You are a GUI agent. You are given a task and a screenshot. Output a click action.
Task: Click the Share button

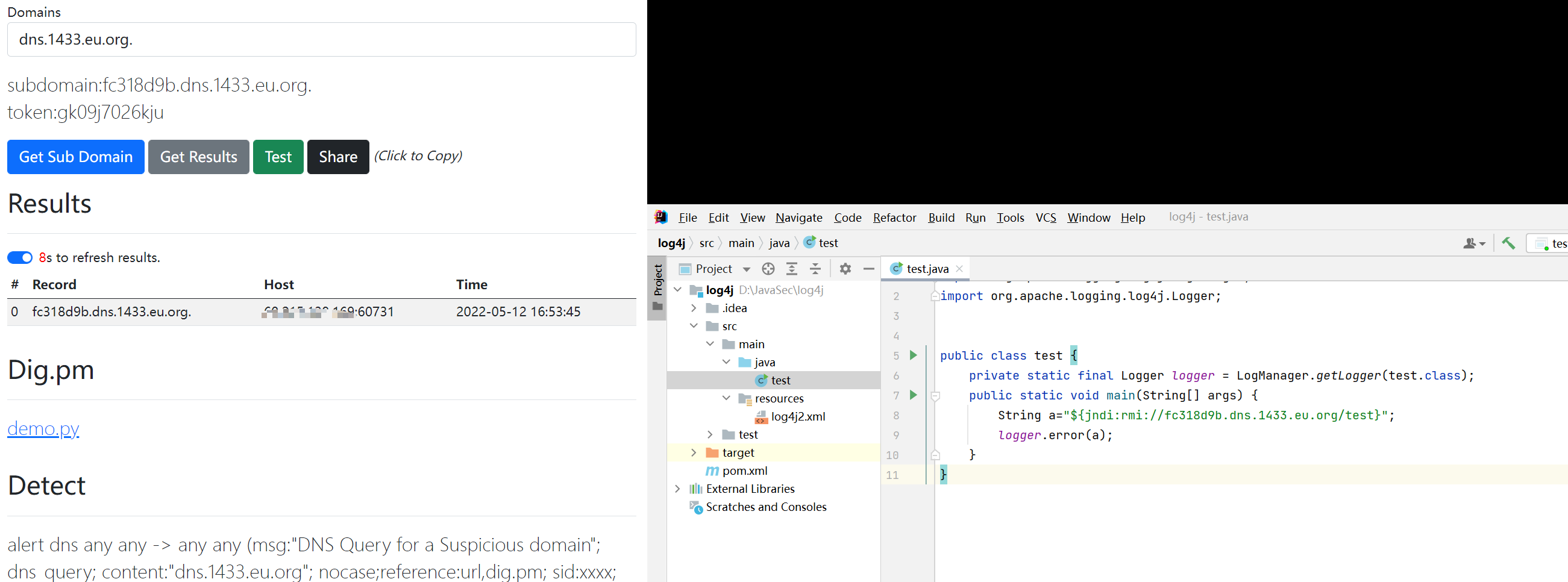[338, 157]
